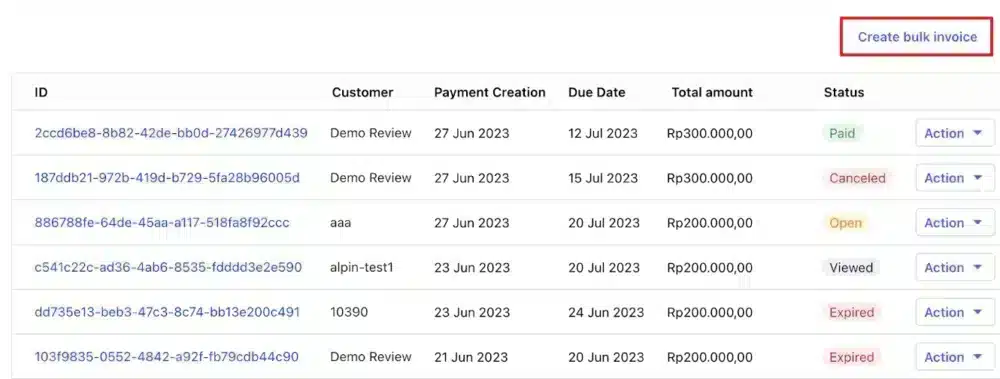Screen dimensions: 1000x379
Task: Open invoice 187ddb21-972b-419d-b729-5fa28b96005d
Action: point(167,178)
